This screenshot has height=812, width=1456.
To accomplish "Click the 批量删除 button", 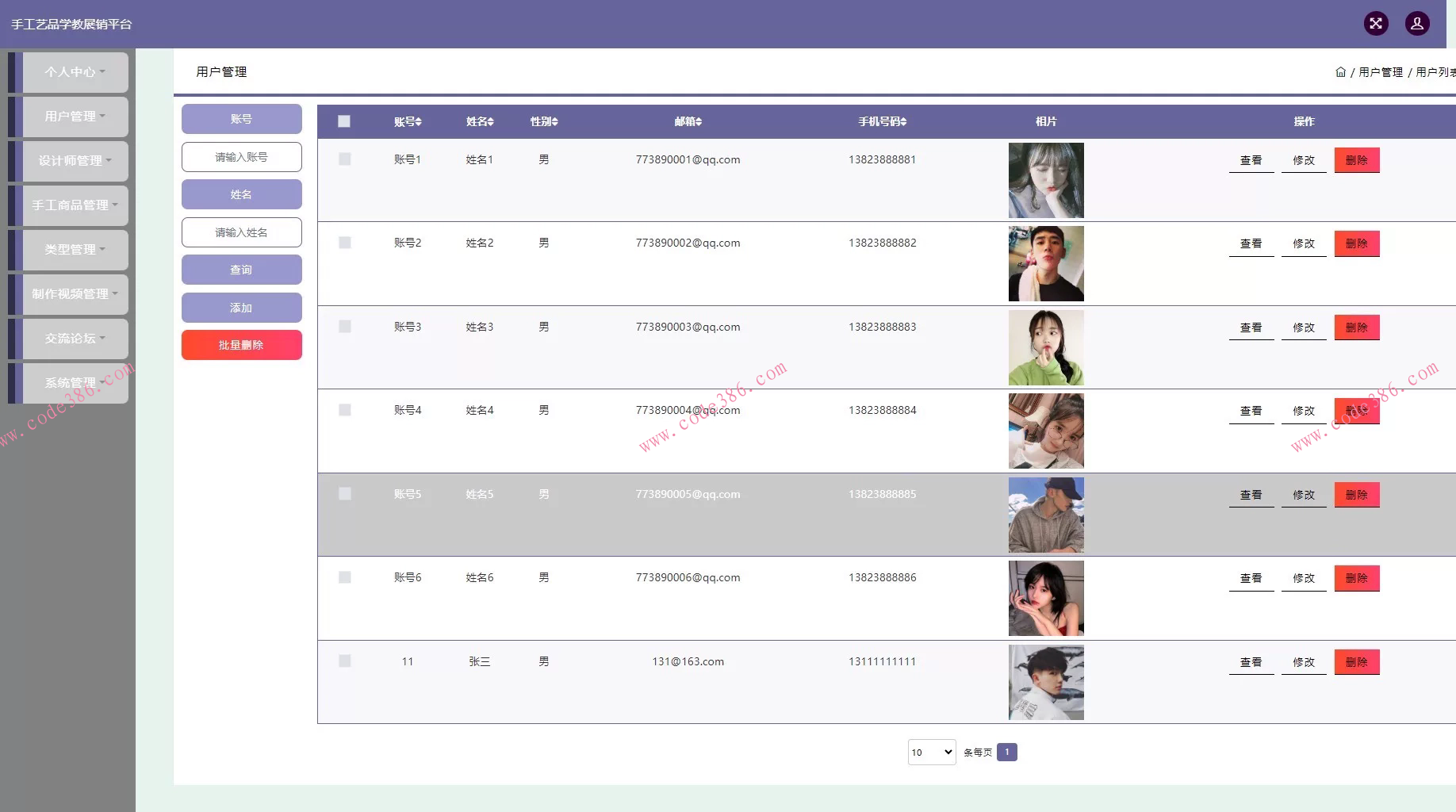I will (241, 345).
